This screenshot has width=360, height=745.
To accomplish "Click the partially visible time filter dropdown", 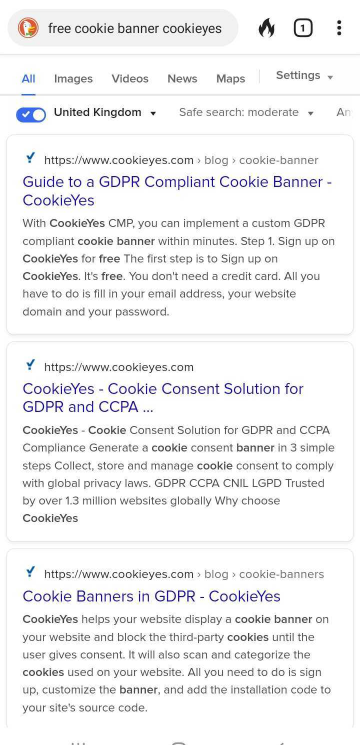I will (x=344, y=113).
